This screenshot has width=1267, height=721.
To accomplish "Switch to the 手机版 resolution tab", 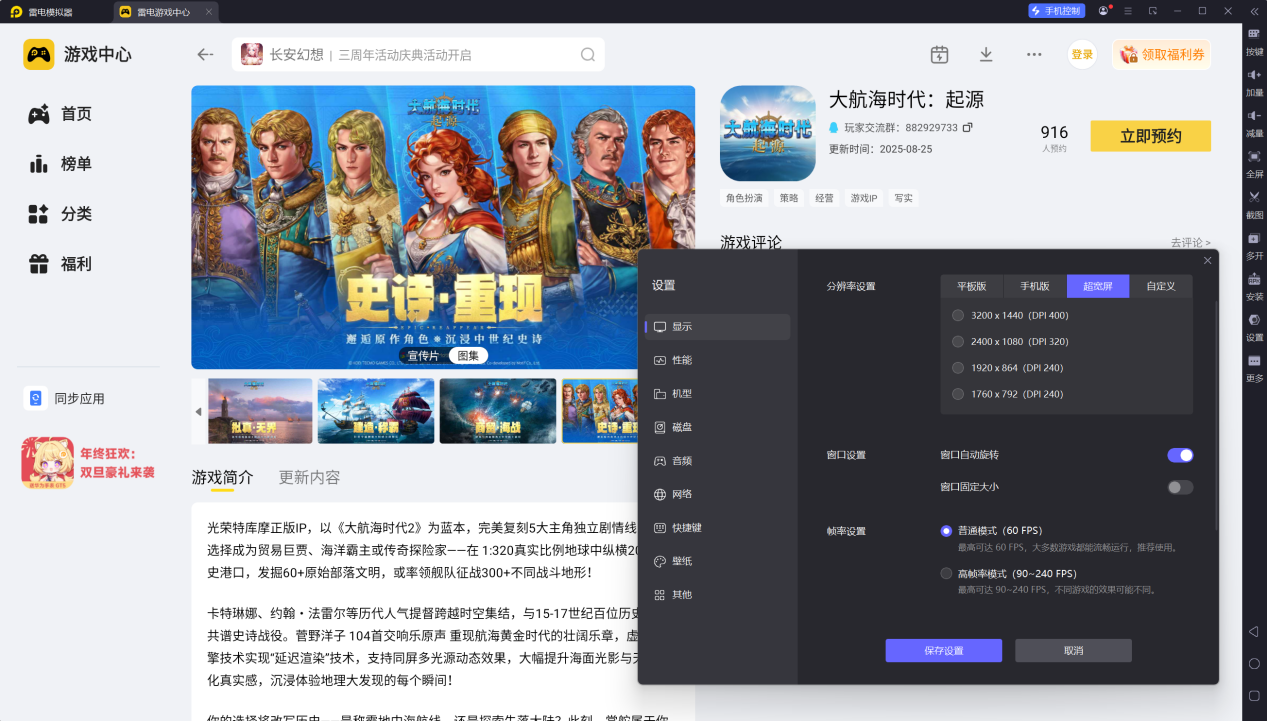I will [x=1035, y=286].
